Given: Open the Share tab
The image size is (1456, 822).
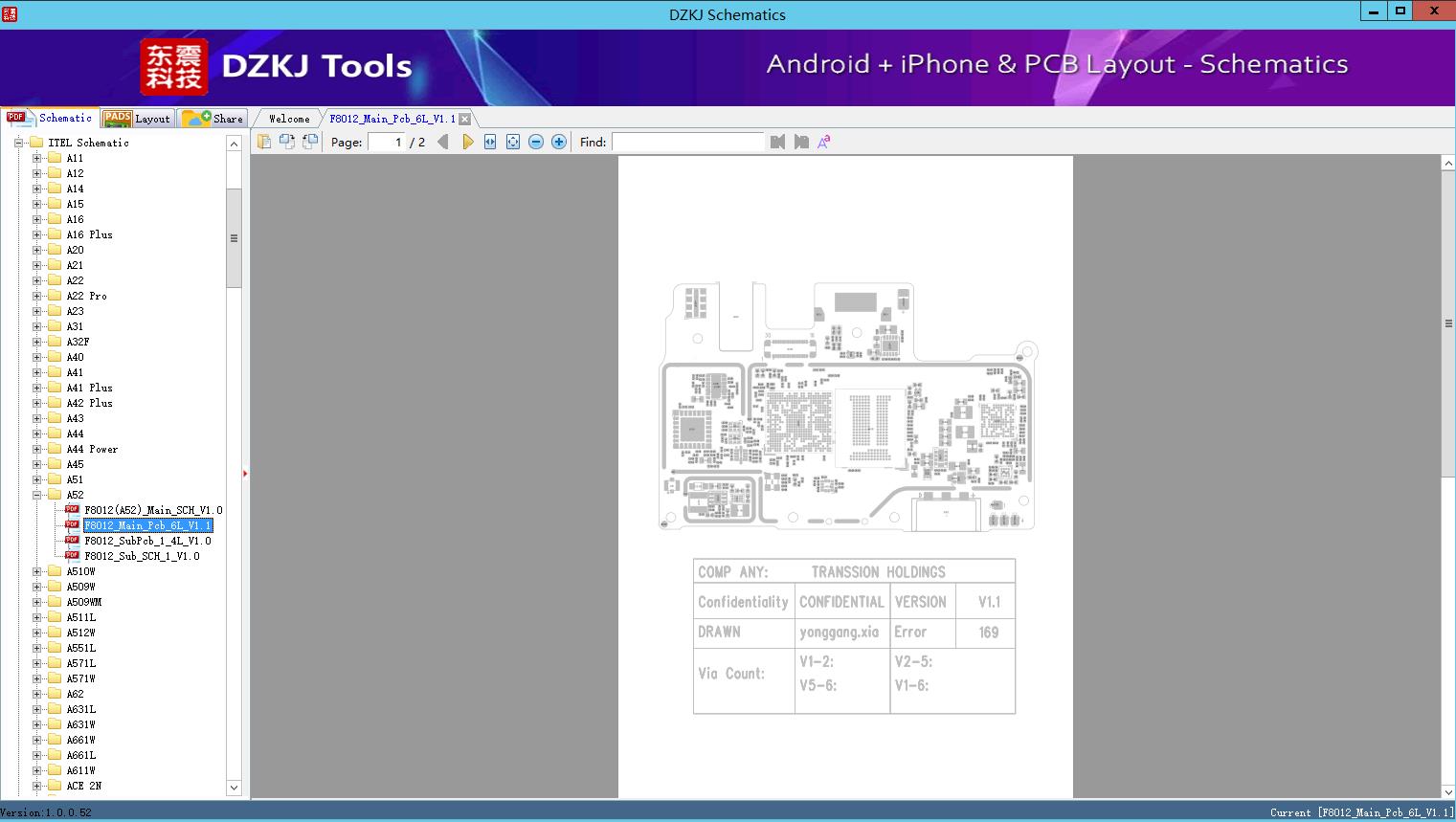Looking at the screenshot, I should pyautogui.click(x=213, y=118).
